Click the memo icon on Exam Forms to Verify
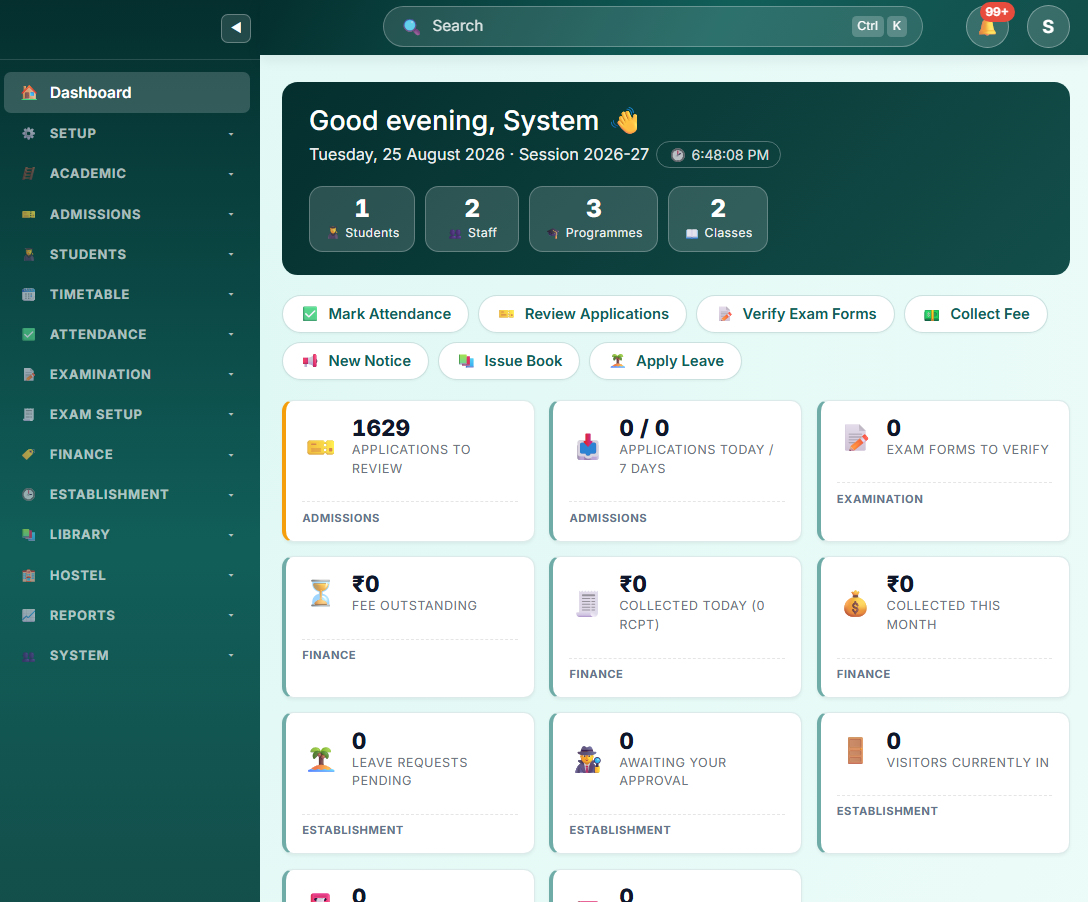The height and width of the screenshot is (902, 1088). point(855,438)
